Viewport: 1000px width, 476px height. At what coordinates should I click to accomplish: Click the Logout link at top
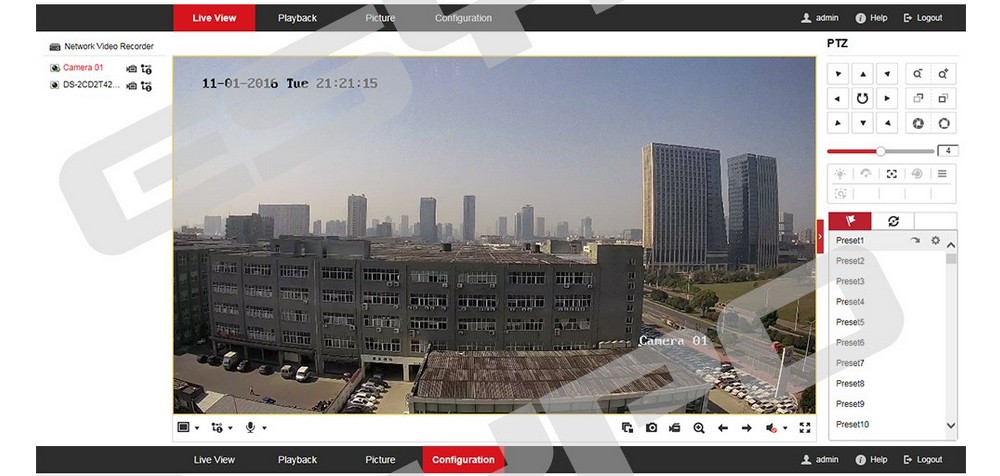click(922, 18)
